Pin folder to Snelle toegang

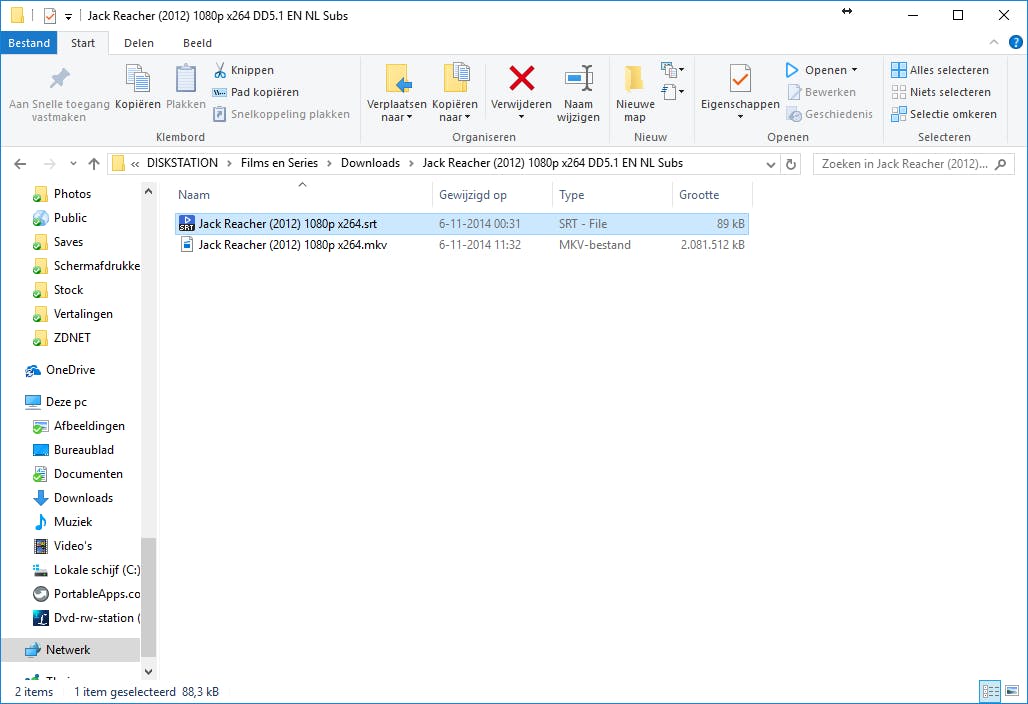click(x=59, y=94)
